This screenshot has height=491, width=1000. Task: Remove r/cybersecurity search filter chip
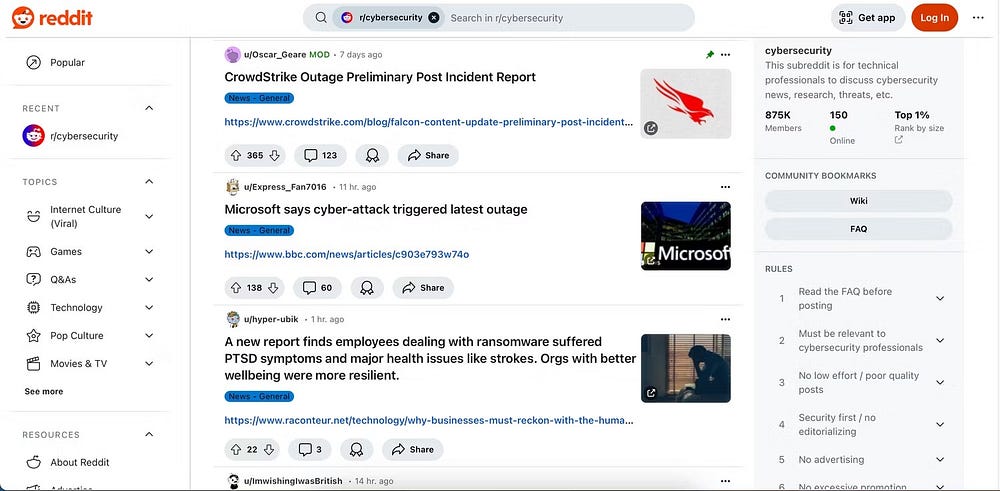coord(433,17)
